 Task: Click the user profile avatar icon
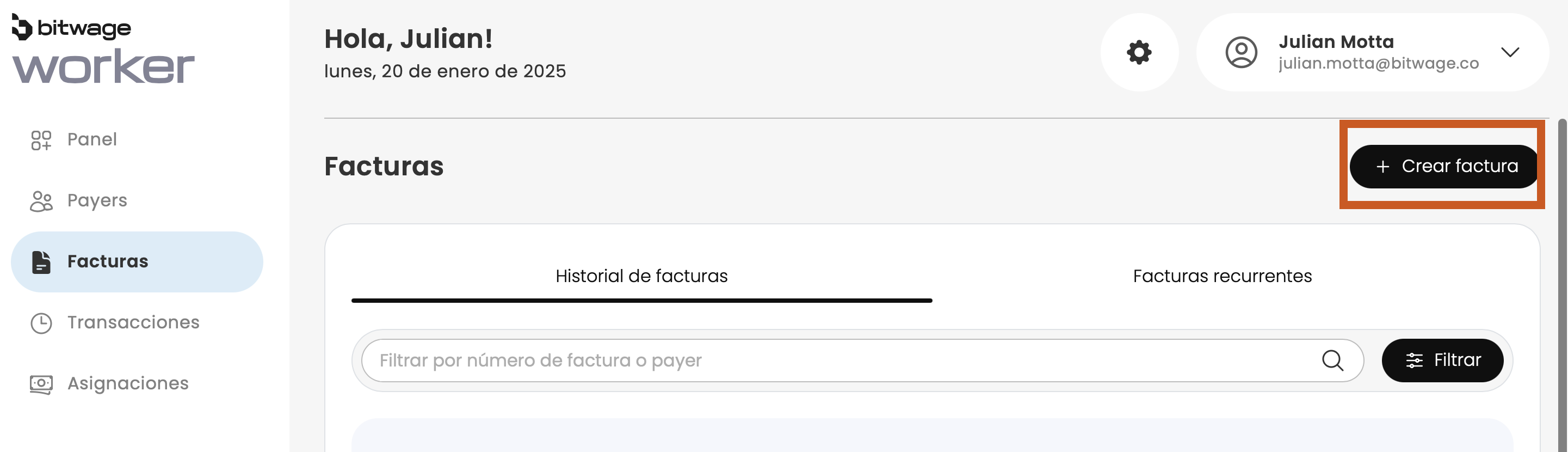pyautogui.click(x=1241, y=52)
